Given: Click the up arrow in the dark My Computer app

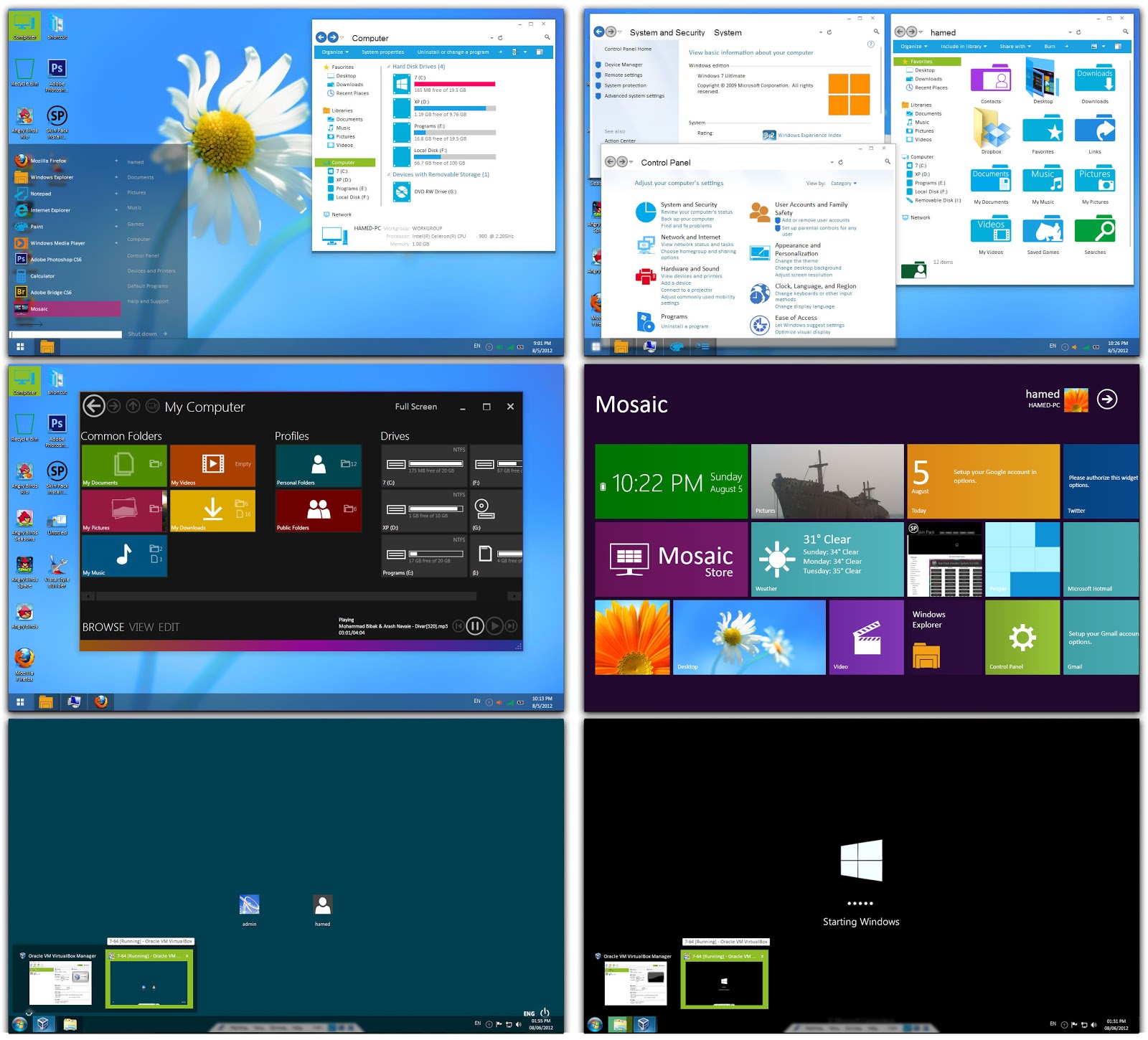Looking at the screenshot, I should (x=133, y=406).
